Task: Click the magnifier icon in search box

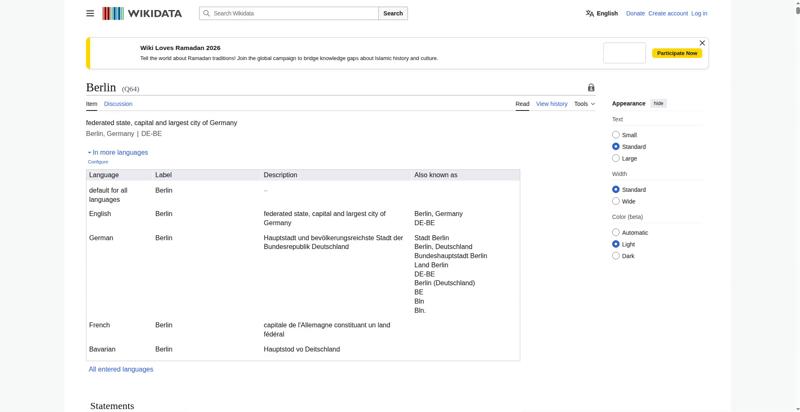Action: coord(206,13)
